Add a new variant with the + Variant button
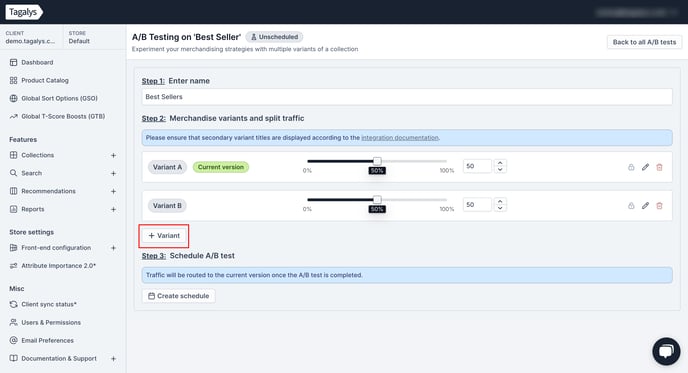The height and width of the screenshot is (373, 688). coord(164,236)
